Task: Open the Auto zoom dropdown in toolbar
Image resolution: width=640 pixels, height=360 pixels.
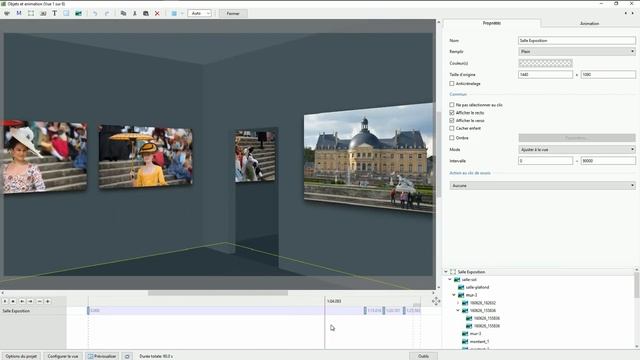Action: [200, 13]
